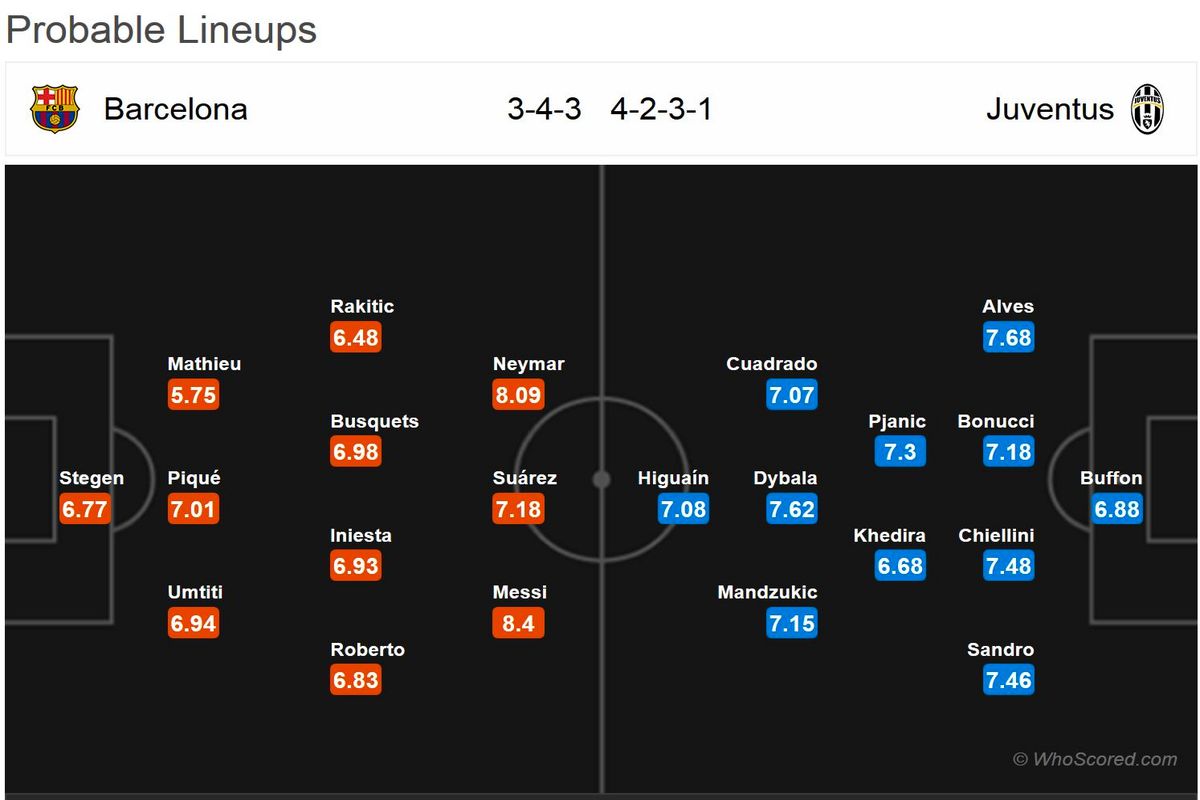
Task: Select Alves's 7.68 rating badge
Action: (1008, 338)
